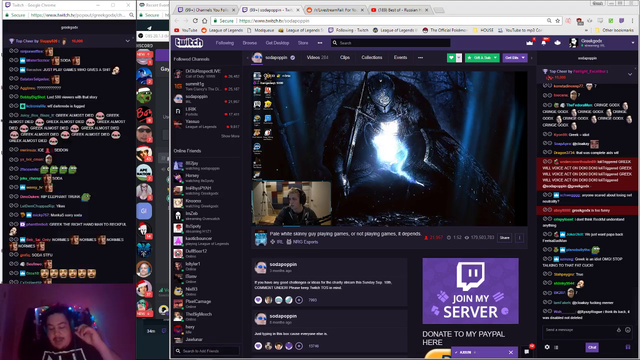Viewport: 640px width, 360px height.
Task: Collapse Top Cheer banner in greekgodx popout chat
Action: click(x=128, y=41)
